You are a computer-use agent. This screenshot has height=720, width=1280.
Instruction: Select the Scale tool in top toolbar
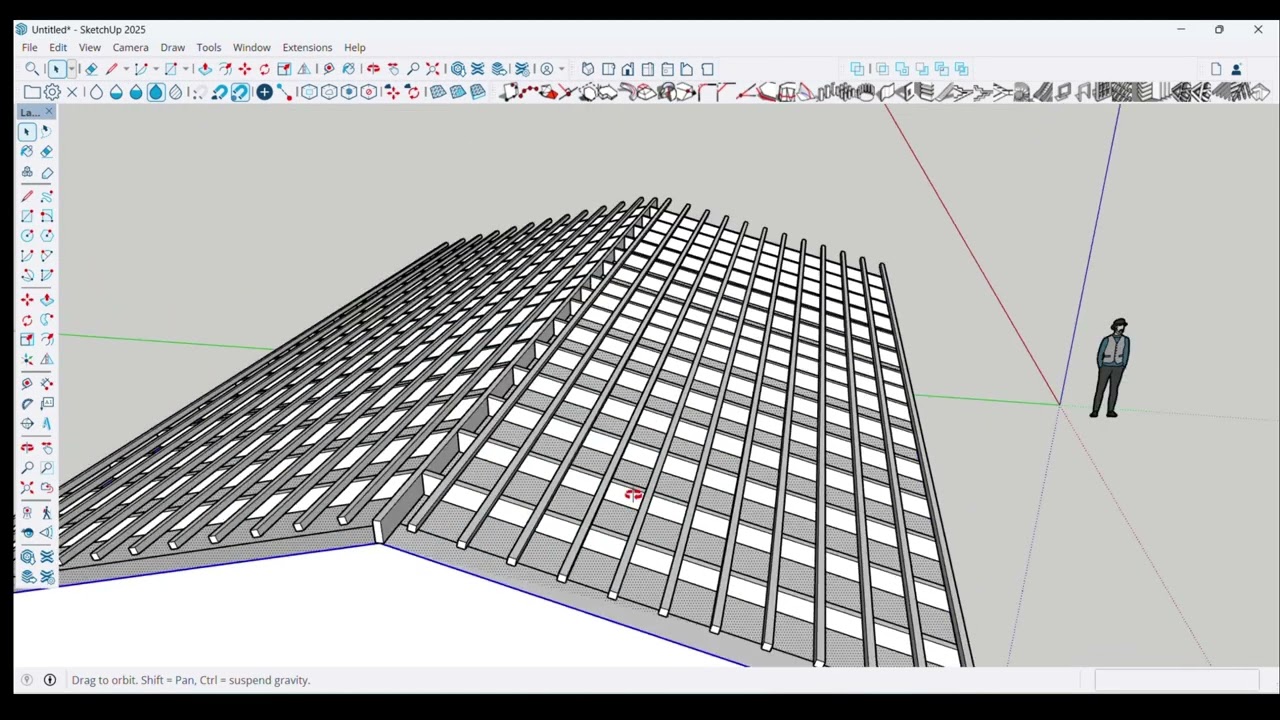(284, 69)
